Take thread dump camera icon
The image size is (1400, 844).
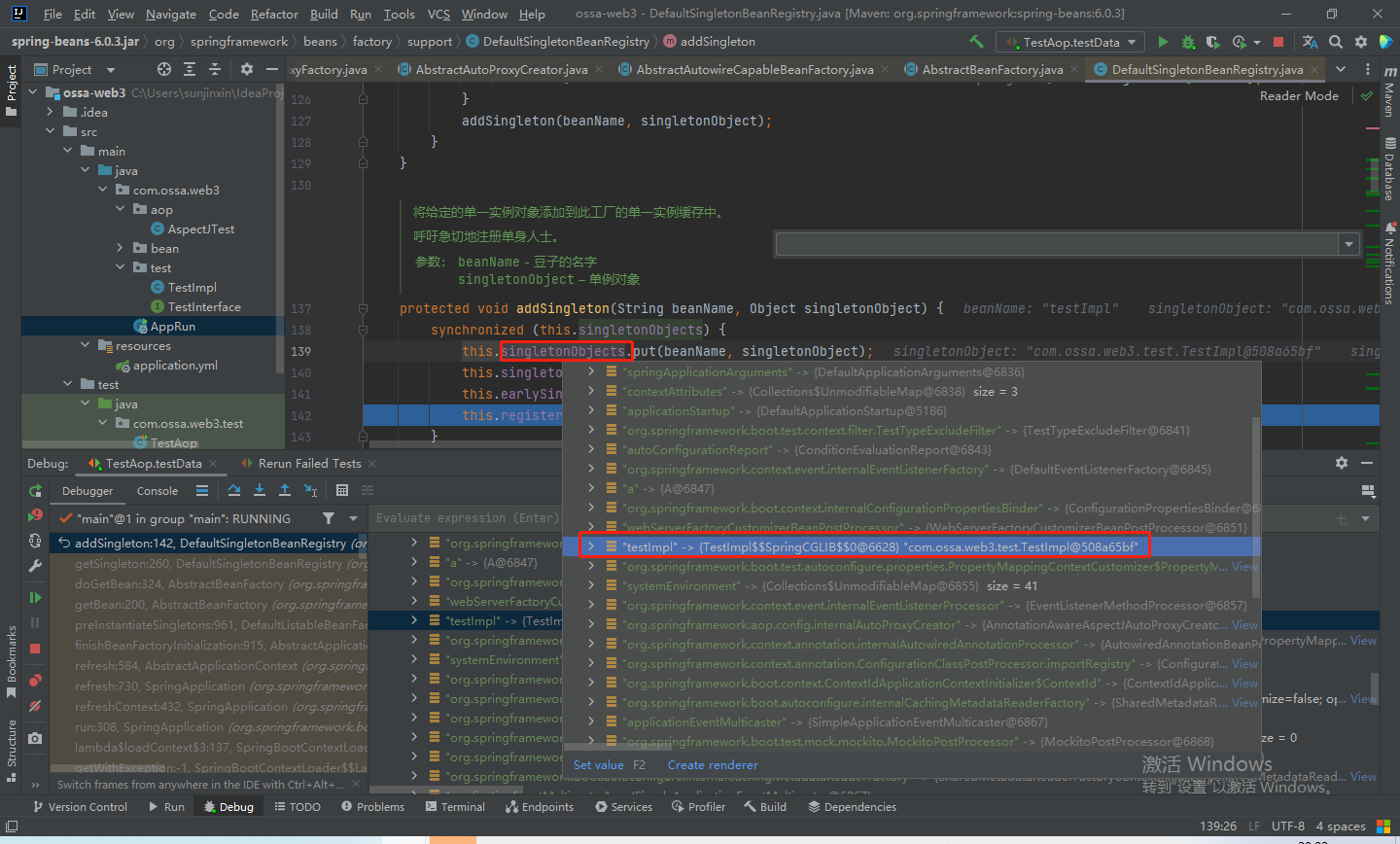pos(36,738)
